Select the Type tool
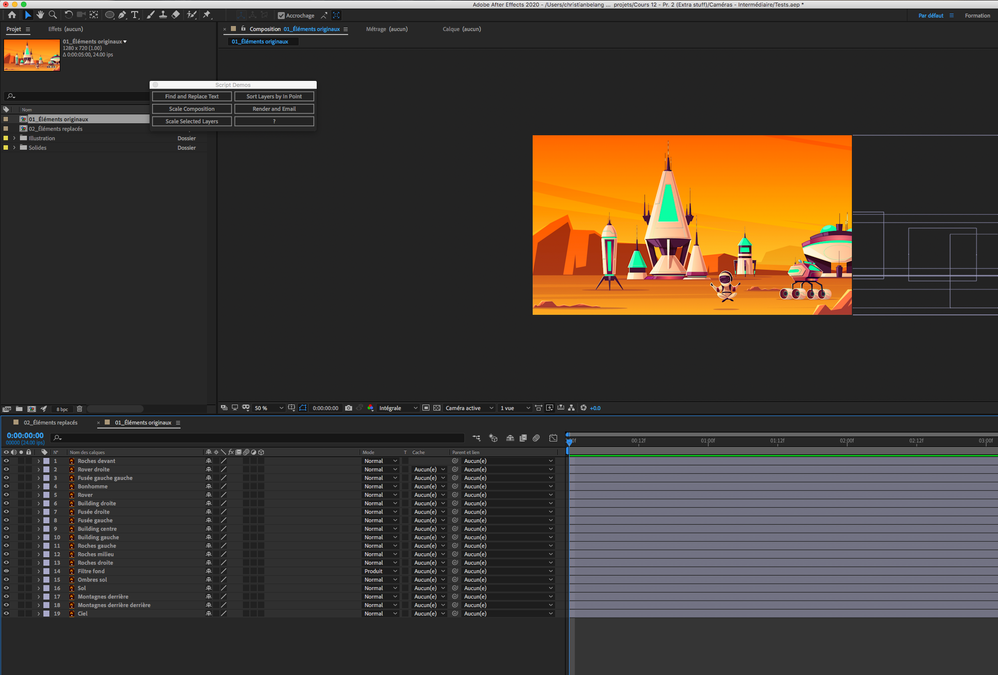 (x=134, y=15)
